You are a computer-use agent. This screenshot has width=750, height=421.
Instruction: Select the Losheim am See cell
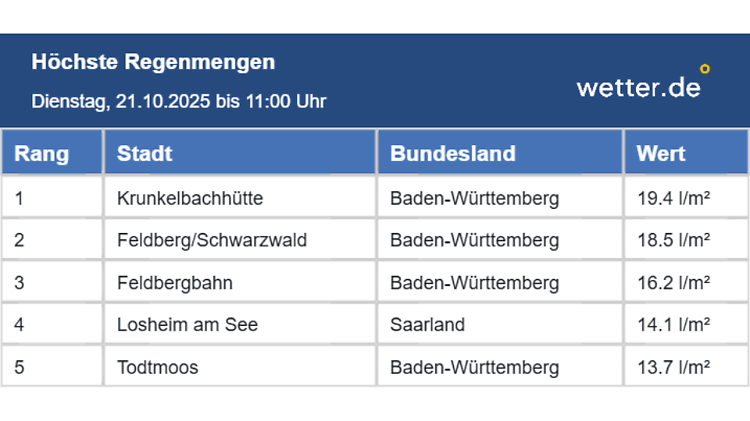[x=188, y=325]
